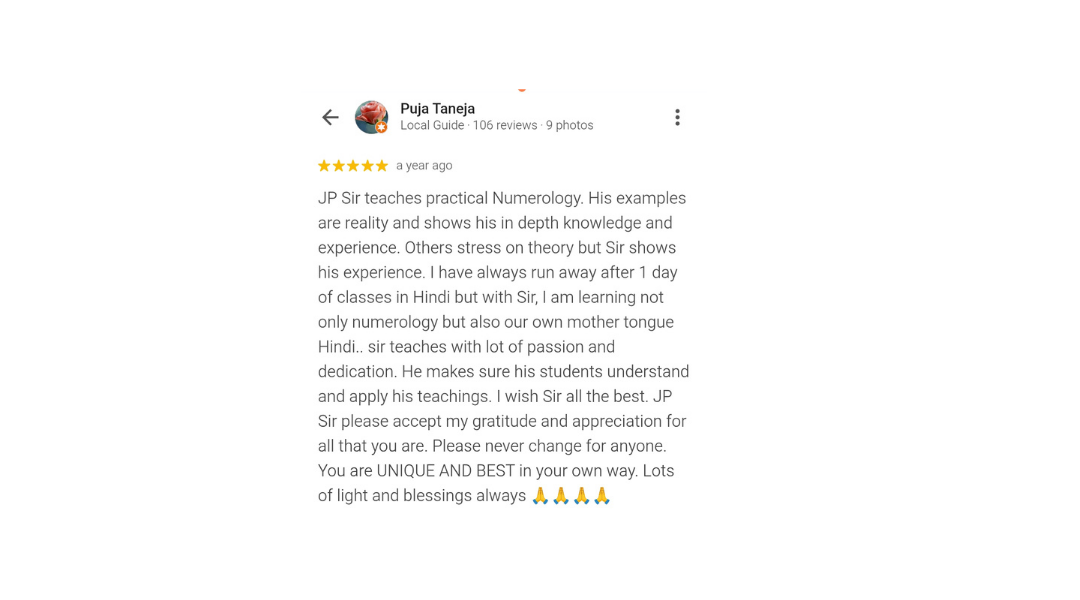The width and height of the screenshot is (1080, 600).
Task: Click the small orange marker above the header
Action: (522, 89)
